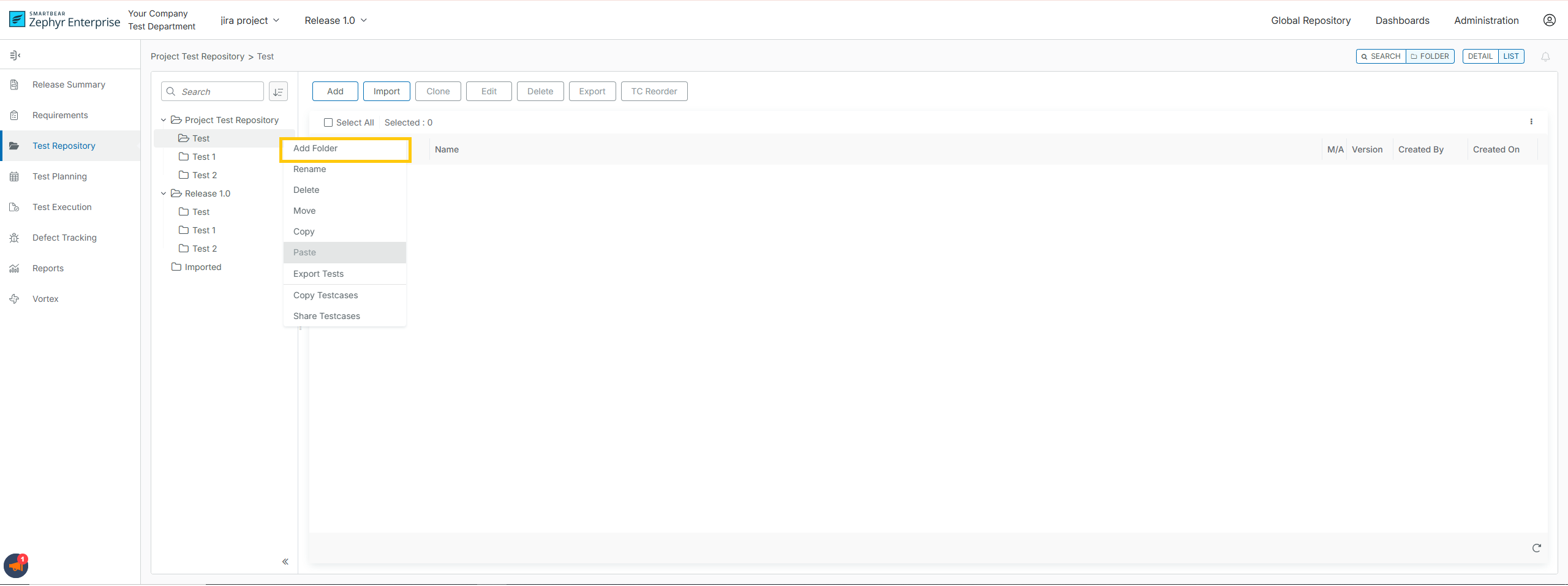This screenshot has height=586, width=1568.
Task: Open the Release 1.0 dropdown
Action: (335, 20)
